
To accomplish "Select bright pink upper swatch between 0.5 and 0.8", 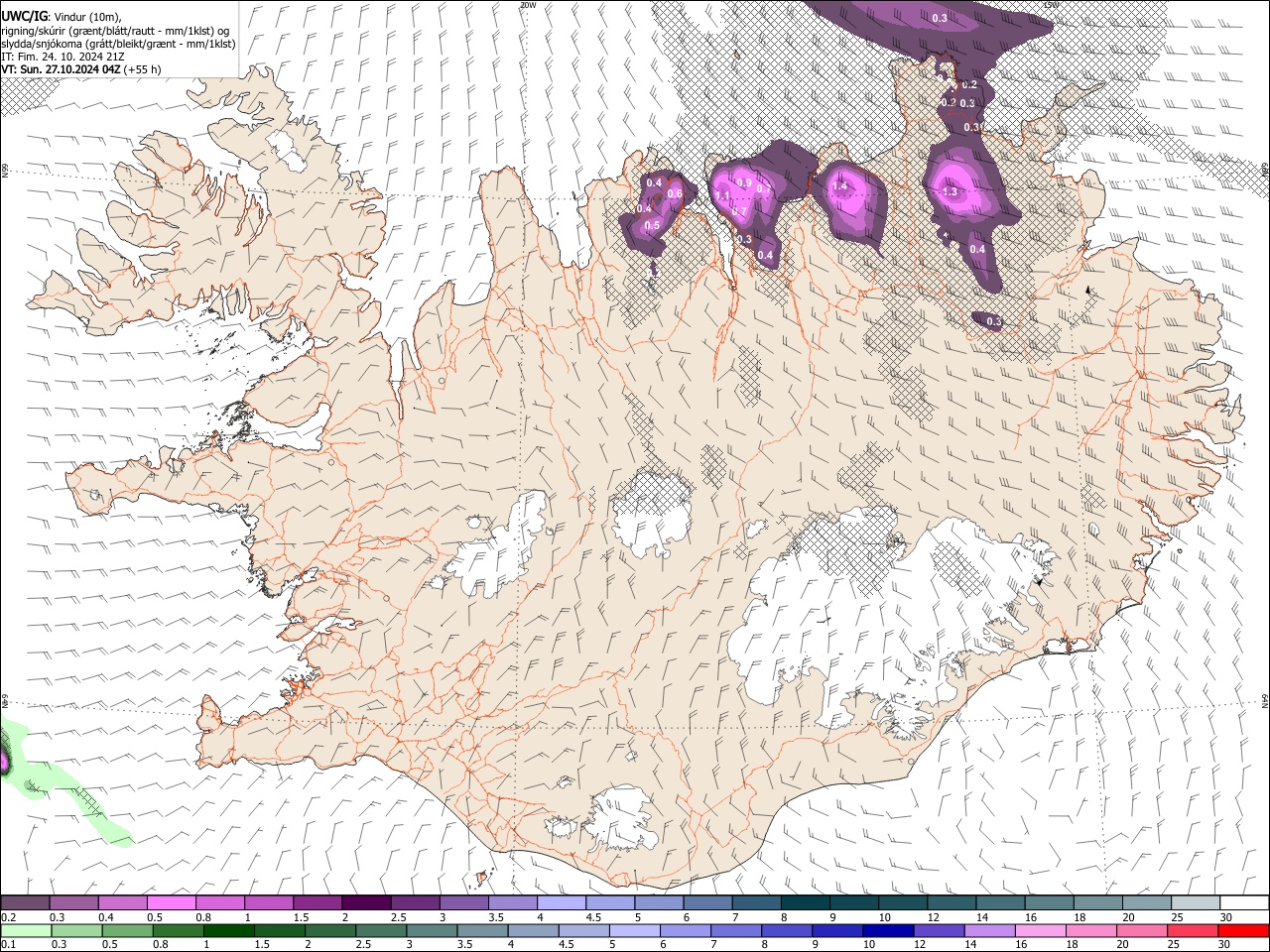I will [x=172, y=903].
